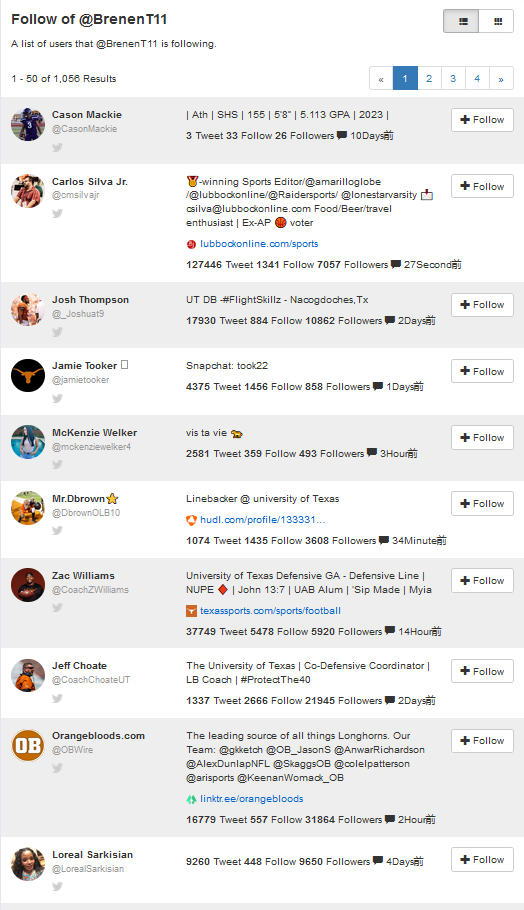This screenshot has height=910, width=524.
Task: Follow Cason Mackie
Action: click(x=482, y=120)
